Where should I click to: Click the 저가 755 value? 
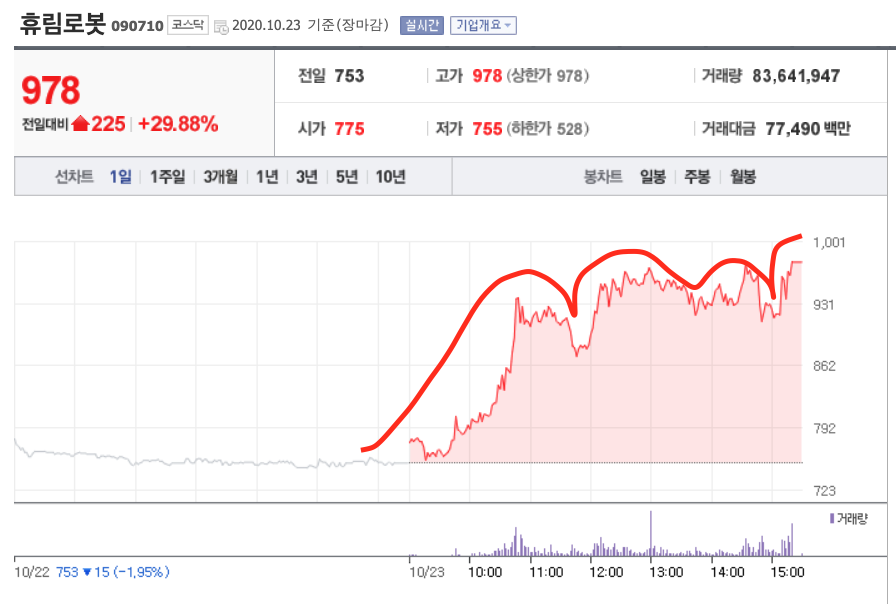pyautogui.click(x=487, y=129)
